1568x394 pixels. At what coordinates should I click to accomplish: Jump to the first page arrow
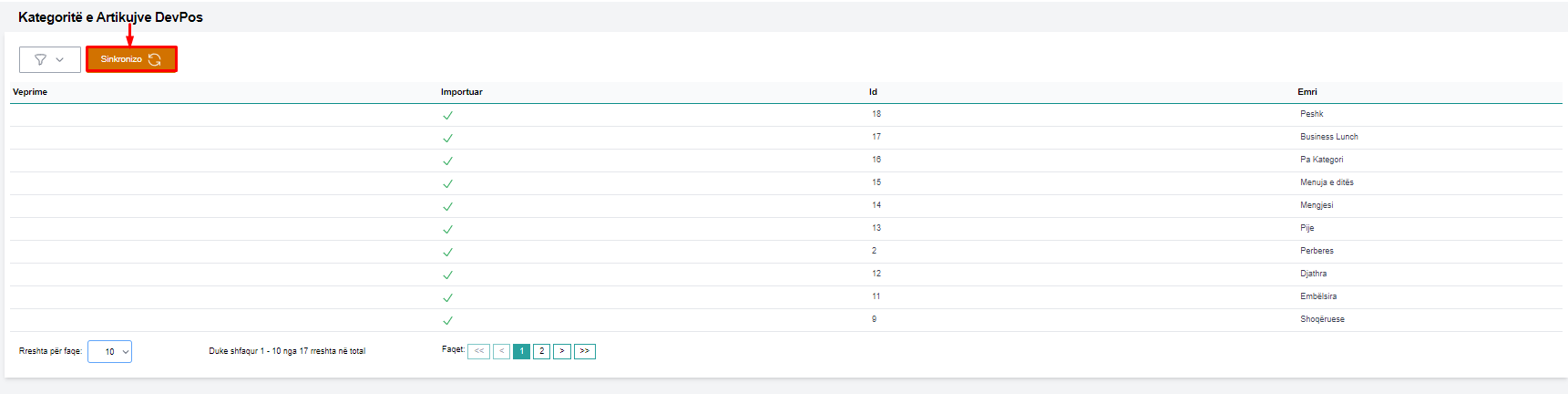click(478, 351)
